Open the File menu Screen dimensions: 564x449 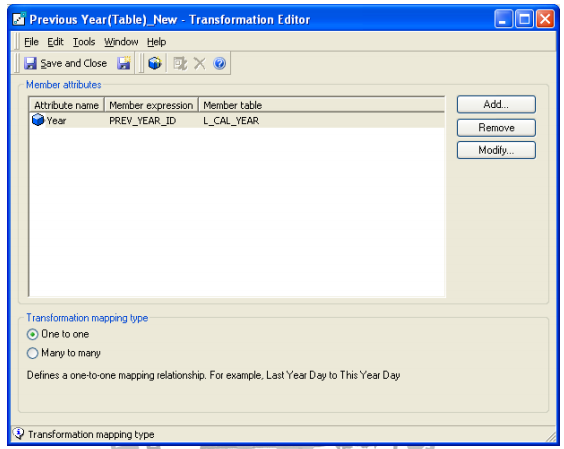(31, 42)
